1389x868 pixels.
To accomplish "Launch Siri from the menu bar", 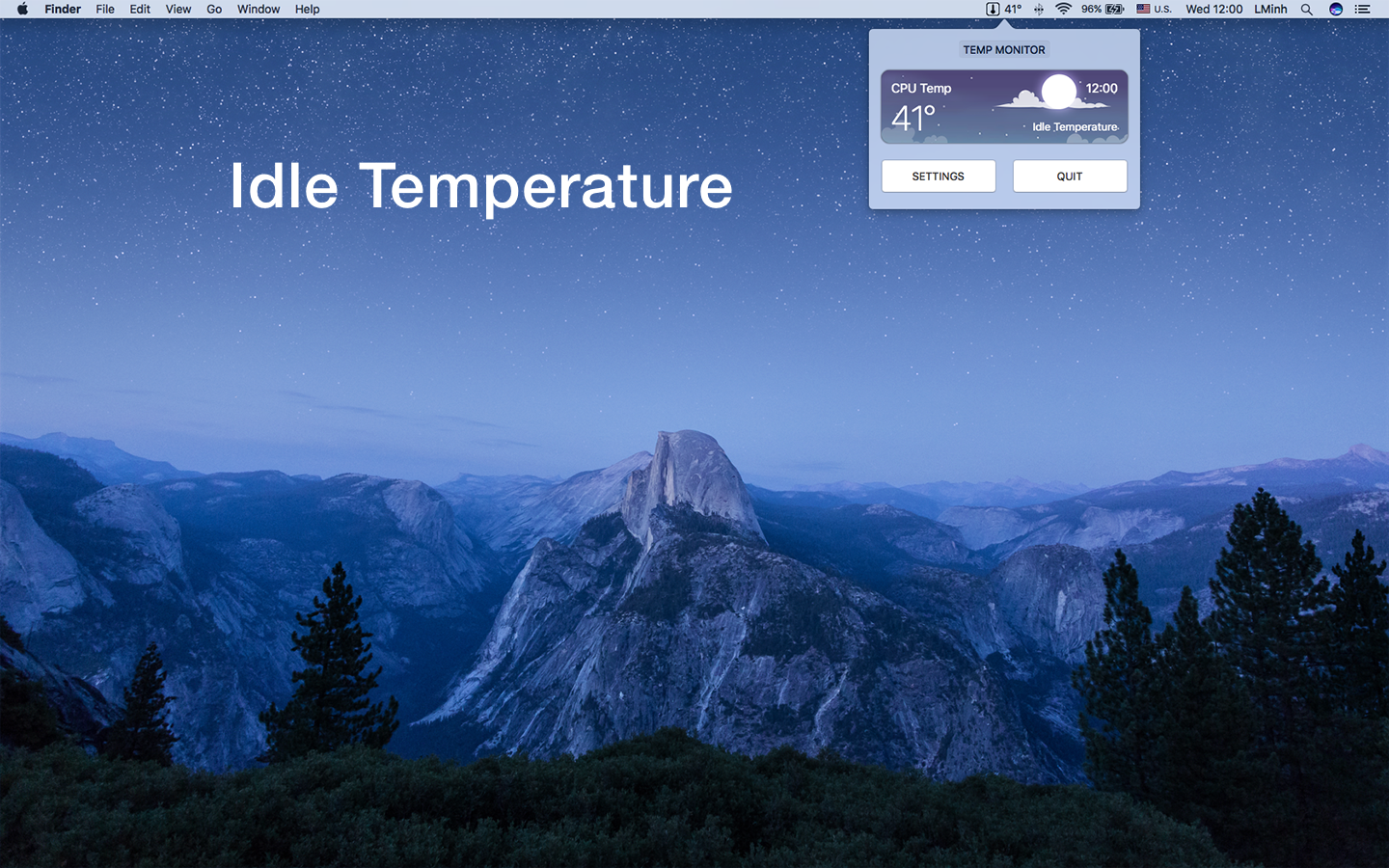I will coord(1336,9).
